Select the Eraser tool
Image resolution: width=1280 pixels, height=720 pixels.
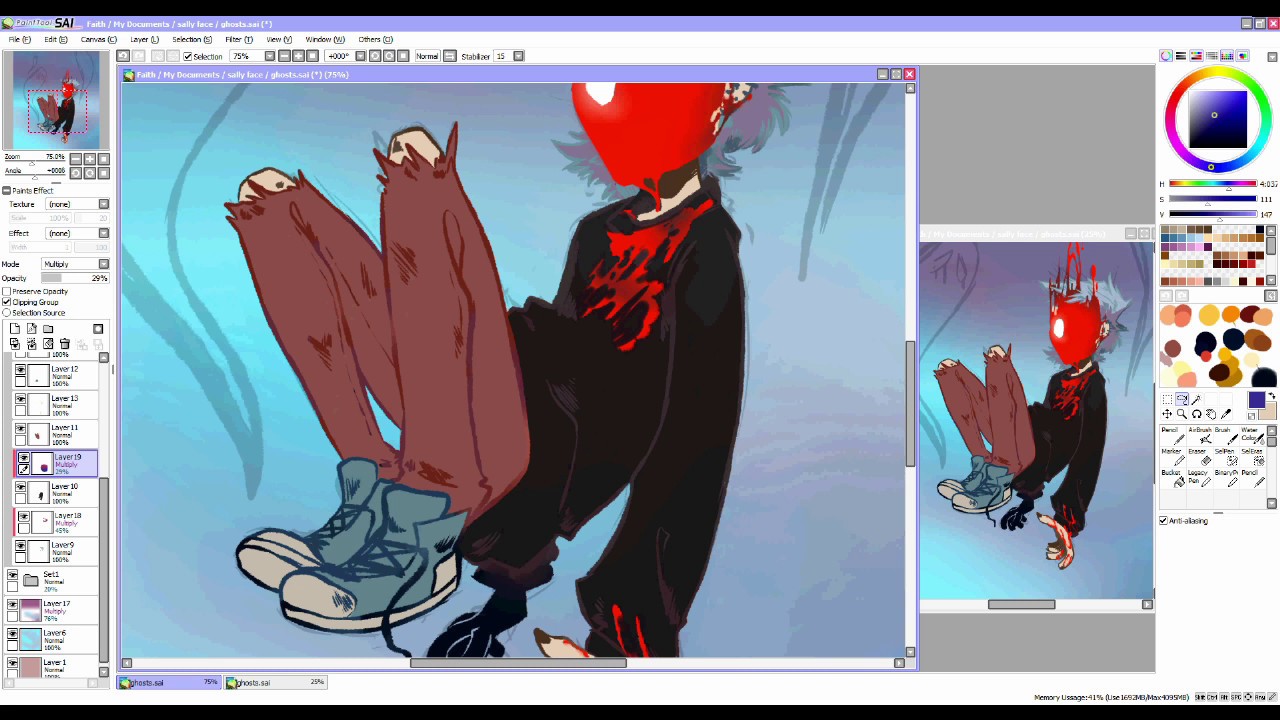coord(1199,457)
